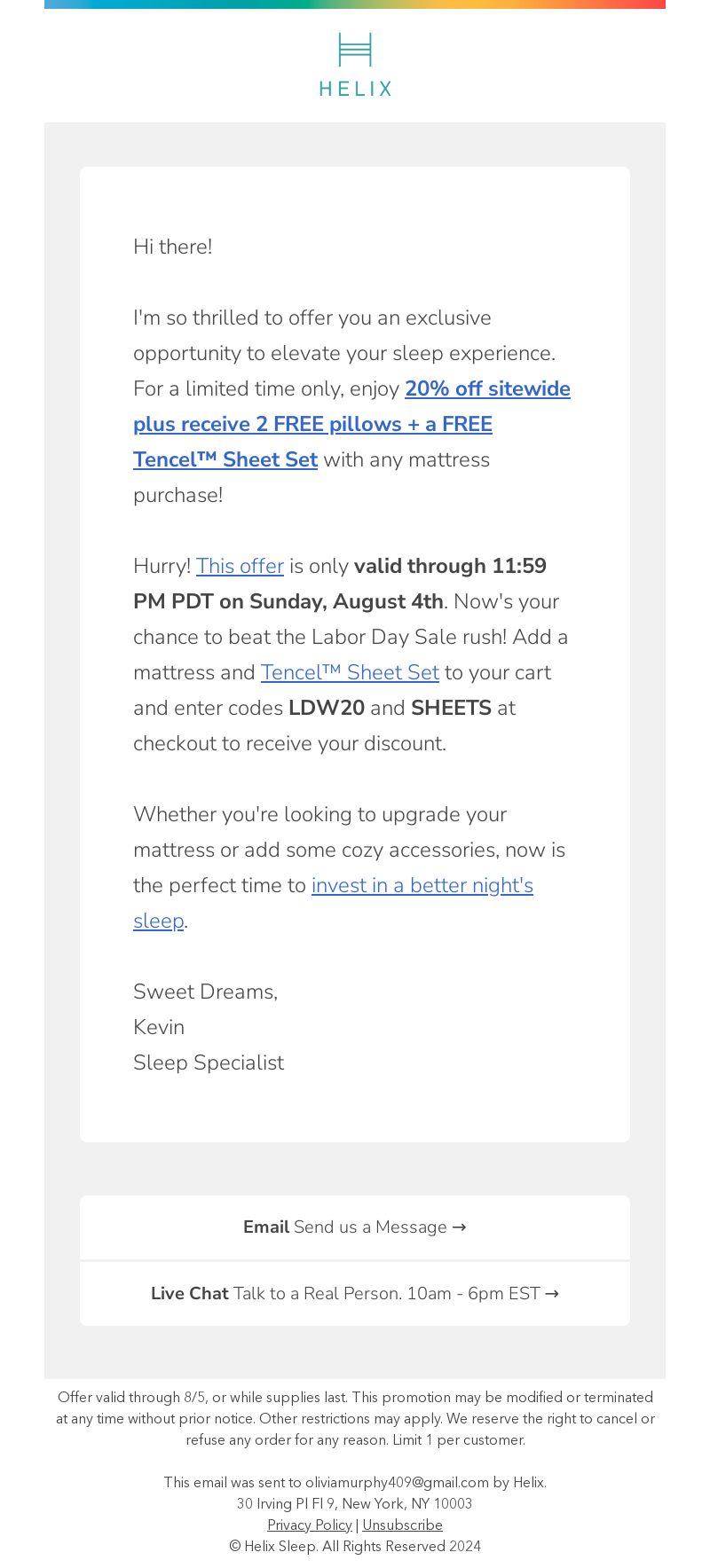Viewport: 710px width, 1568px height.
Task: Click Tencel™ Sheet Set link near cart text
Action: tap(350, 672)
